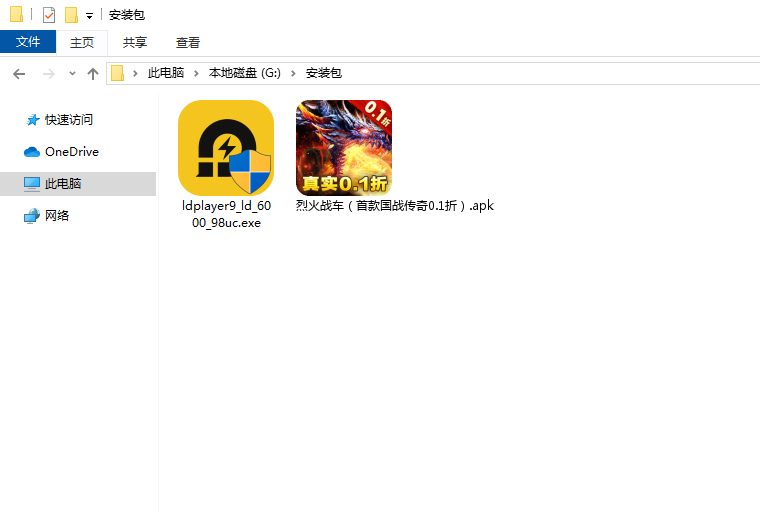Screen dimensions: 760x512
Task: Go forward with the right arrow
Action: (48, 73)
